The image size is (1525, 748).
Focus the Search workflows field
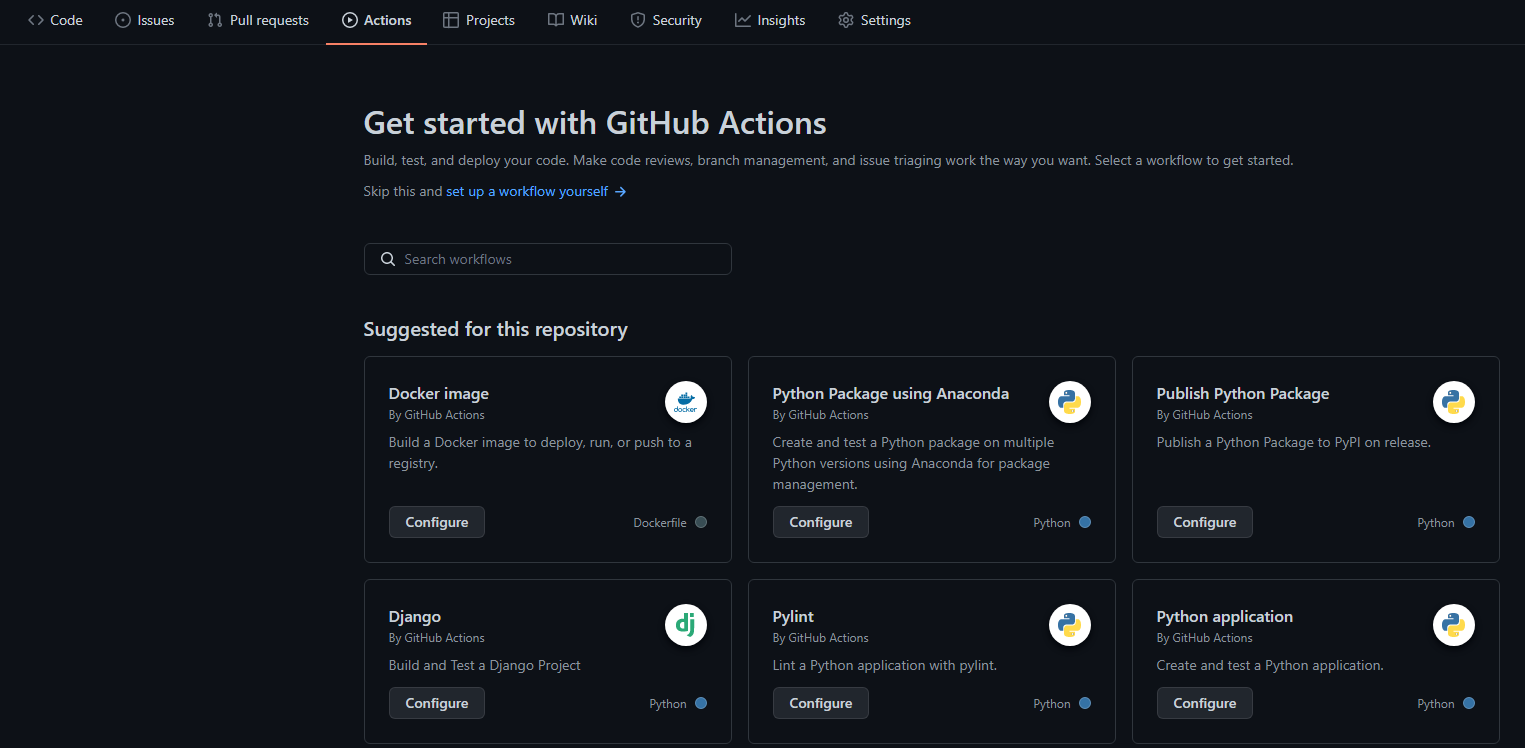(560, 259)
